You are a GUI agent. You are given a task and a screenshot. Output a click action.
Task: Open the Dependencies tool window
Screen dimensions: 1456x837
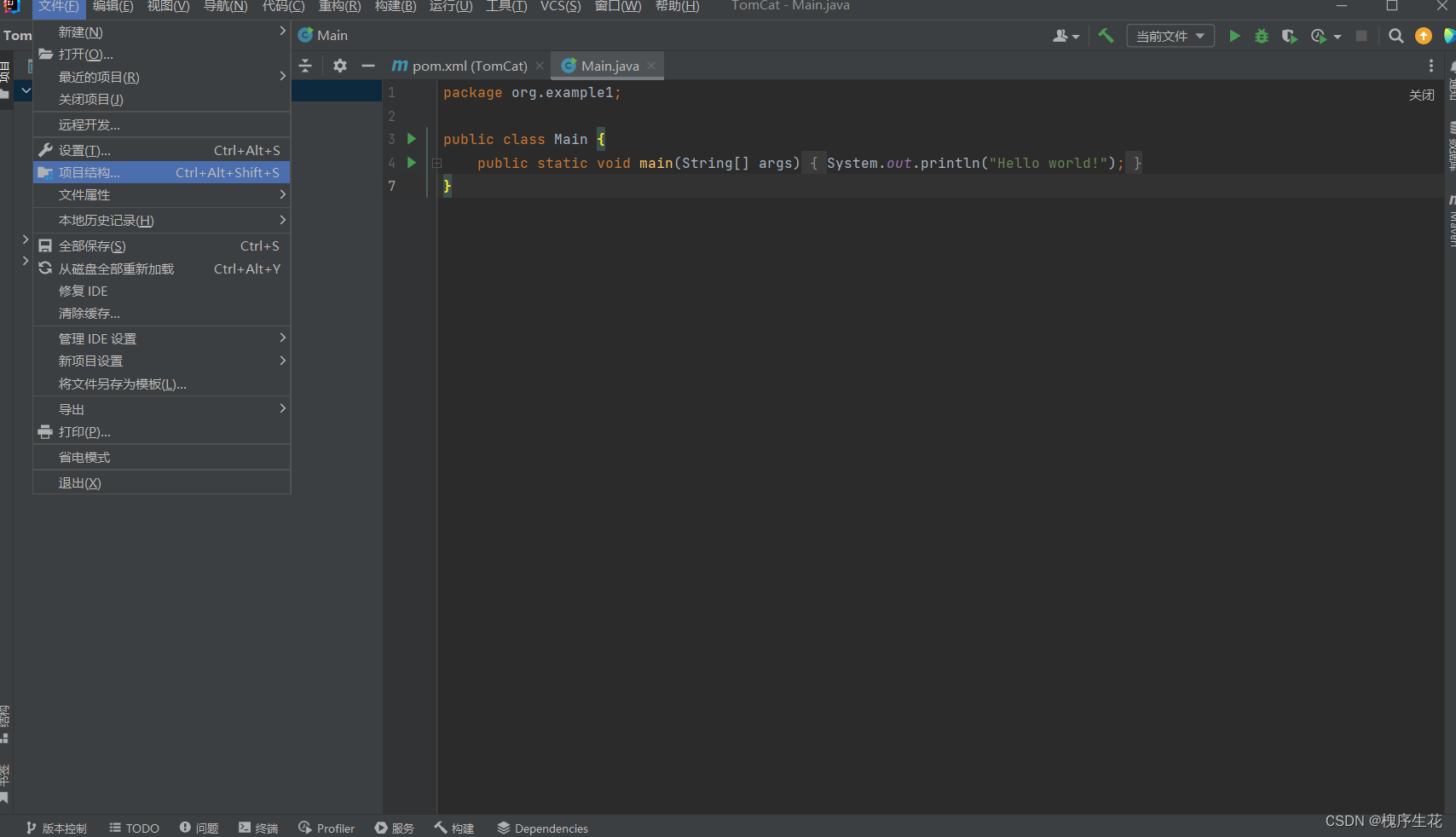coord(542,828)
